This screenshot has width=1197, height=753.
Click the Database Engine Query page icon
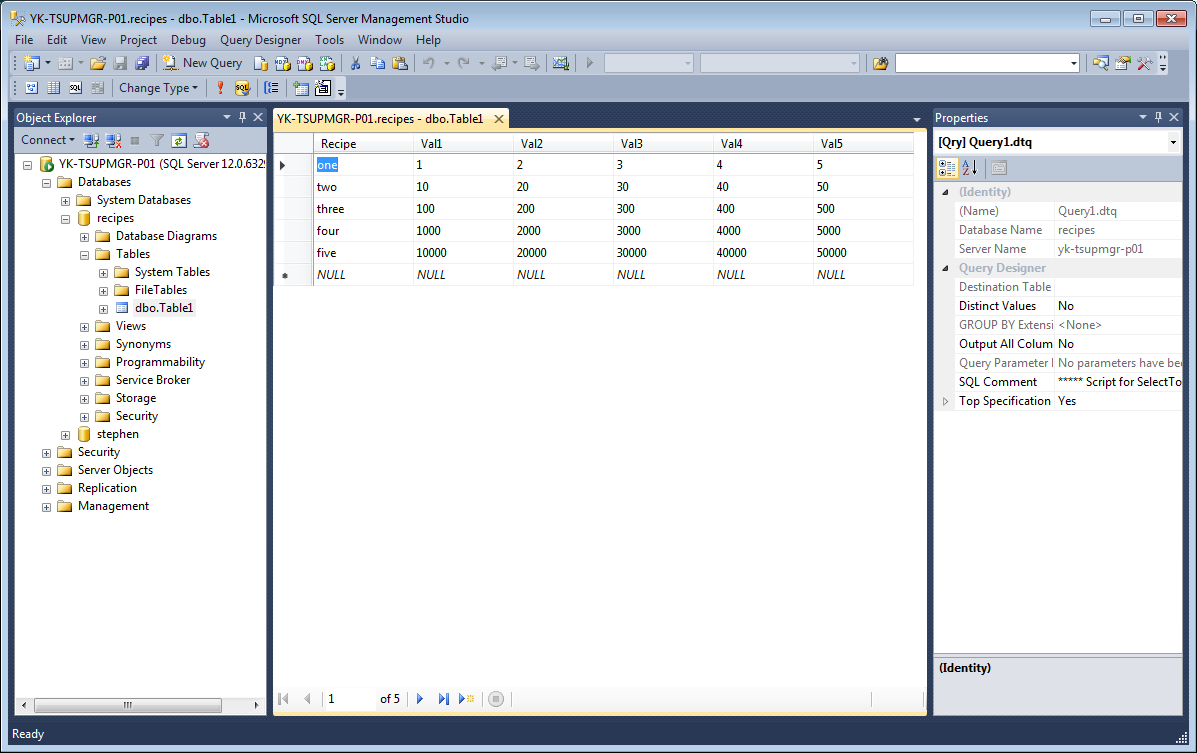click(261, 63)
